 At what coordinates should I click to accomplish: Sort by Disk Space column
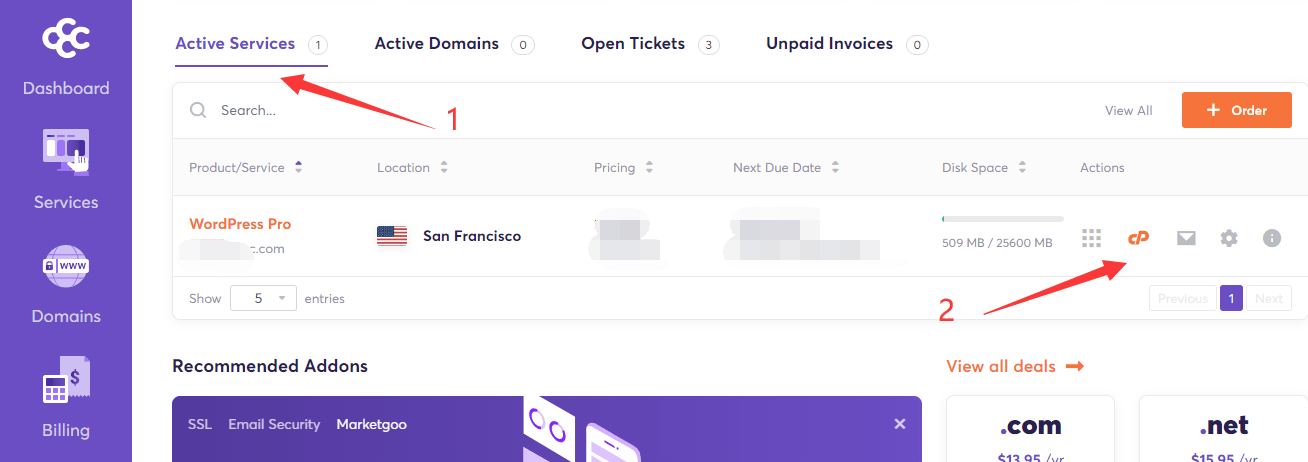[984, 168]
